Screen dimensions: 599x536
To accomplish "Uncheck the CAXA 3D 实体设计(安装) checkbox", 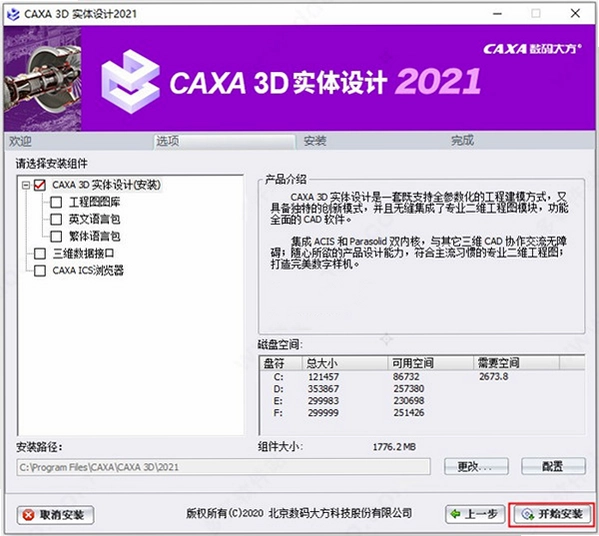I will pos(40,185).
